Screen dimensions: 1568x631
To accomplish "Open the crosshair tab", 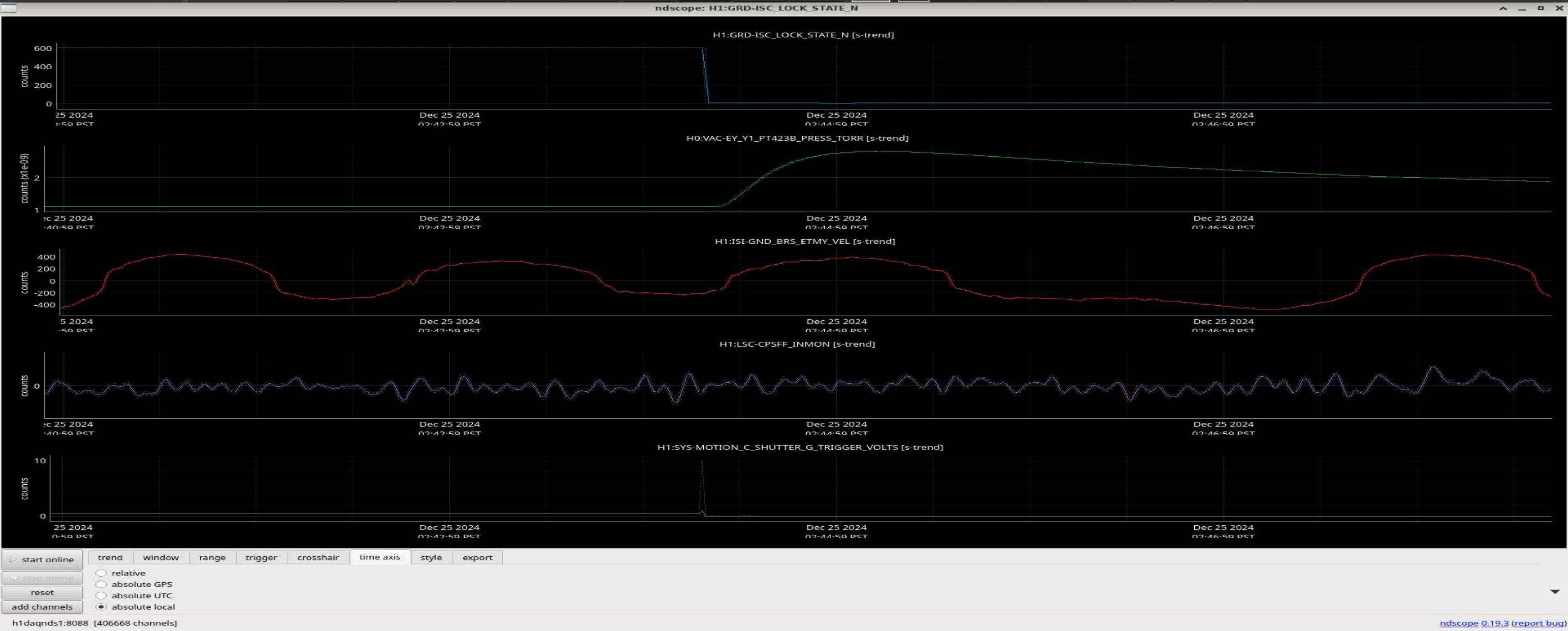I will click(x=318, y=557).
